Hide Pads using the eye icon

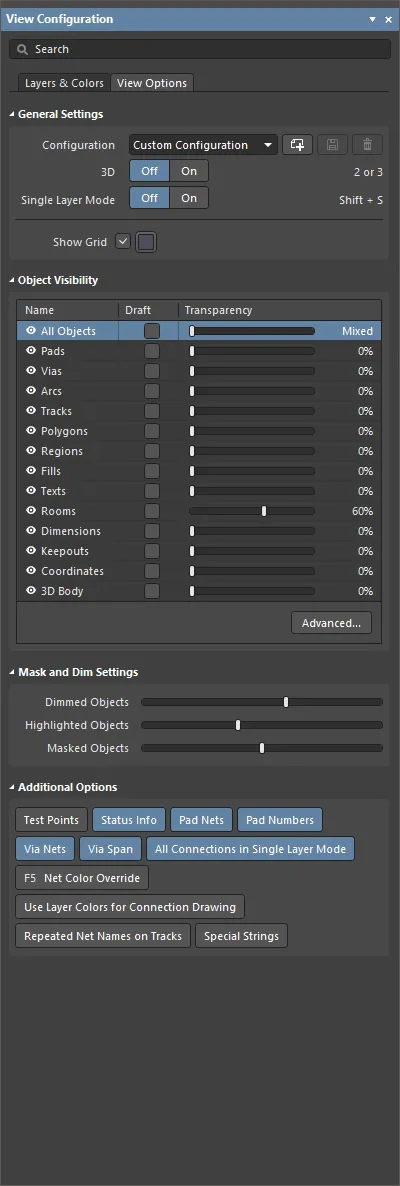point(31,351)
